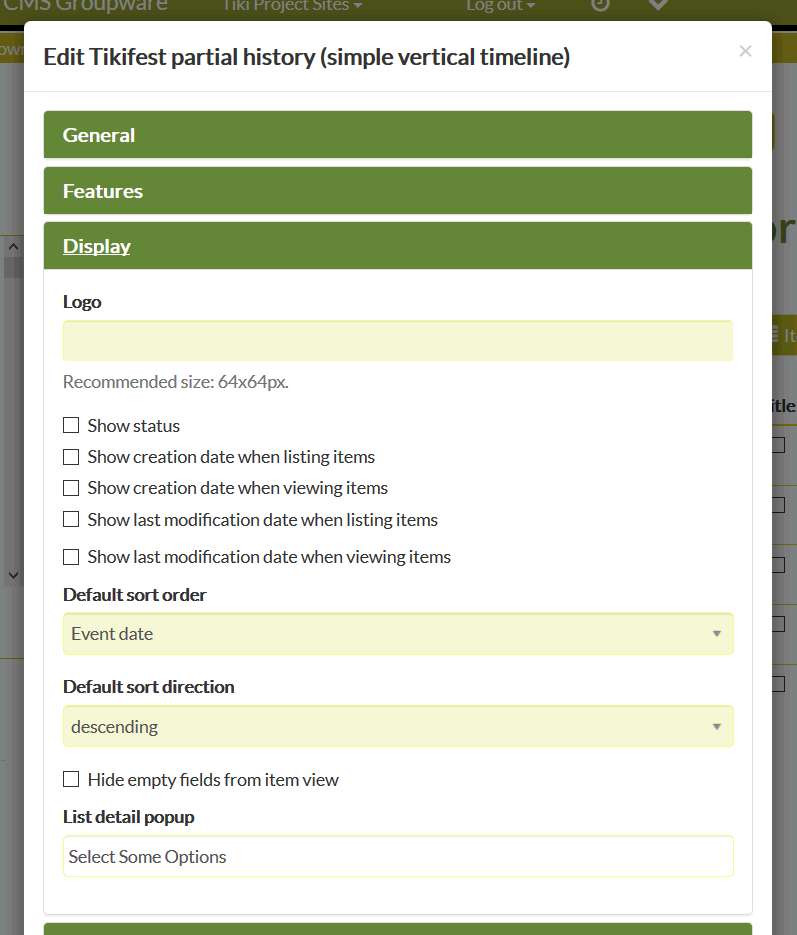
Task: Click into the Logo input field
Action: (x=398, y=340)
